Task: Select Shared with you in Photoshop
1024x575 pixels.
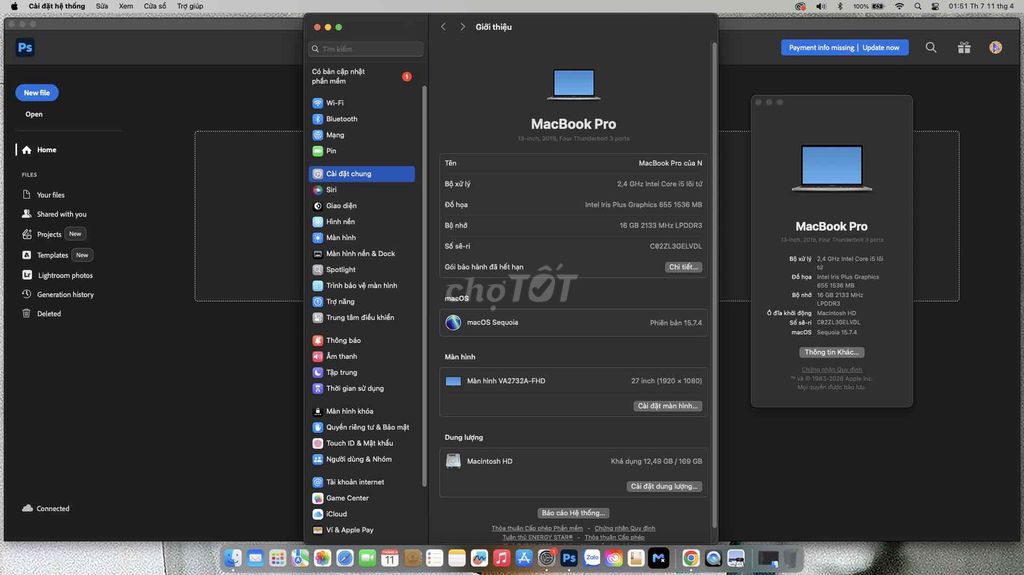Action: point(54,214)
